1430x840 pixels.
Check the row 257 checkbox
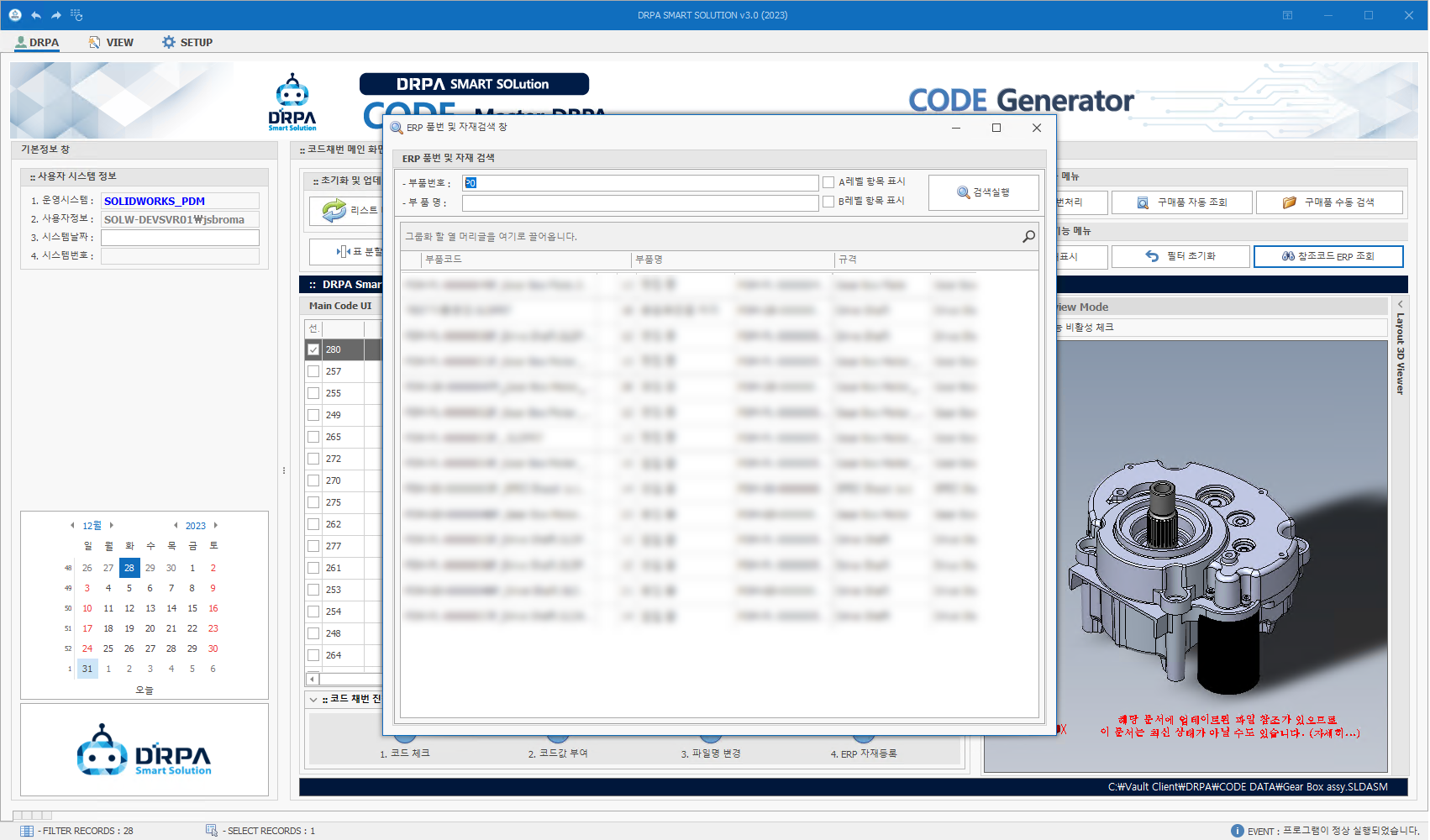coord(313,371)
